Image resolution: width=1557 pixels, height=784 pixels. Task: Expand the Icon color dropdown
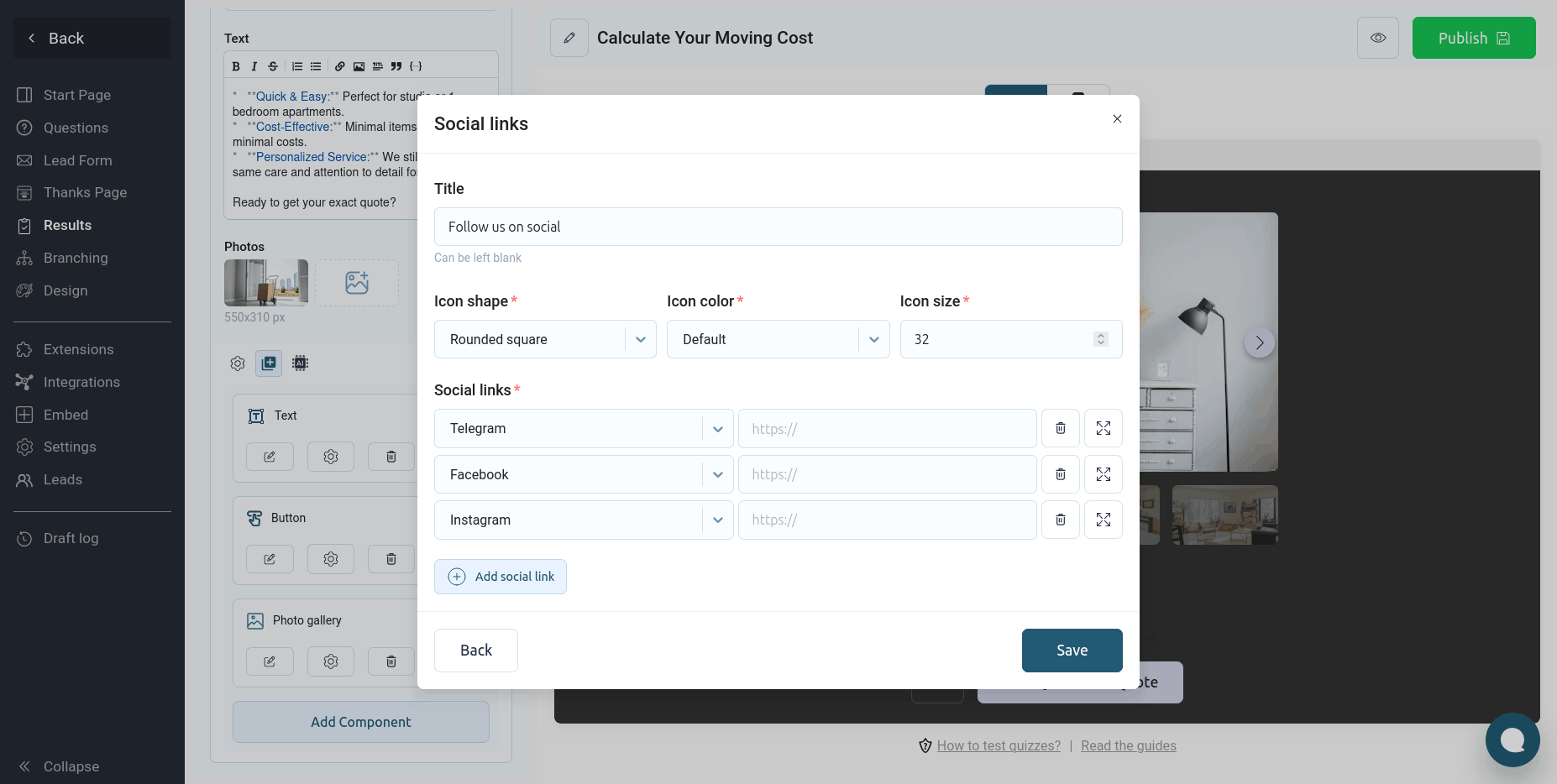coord(778,339)
